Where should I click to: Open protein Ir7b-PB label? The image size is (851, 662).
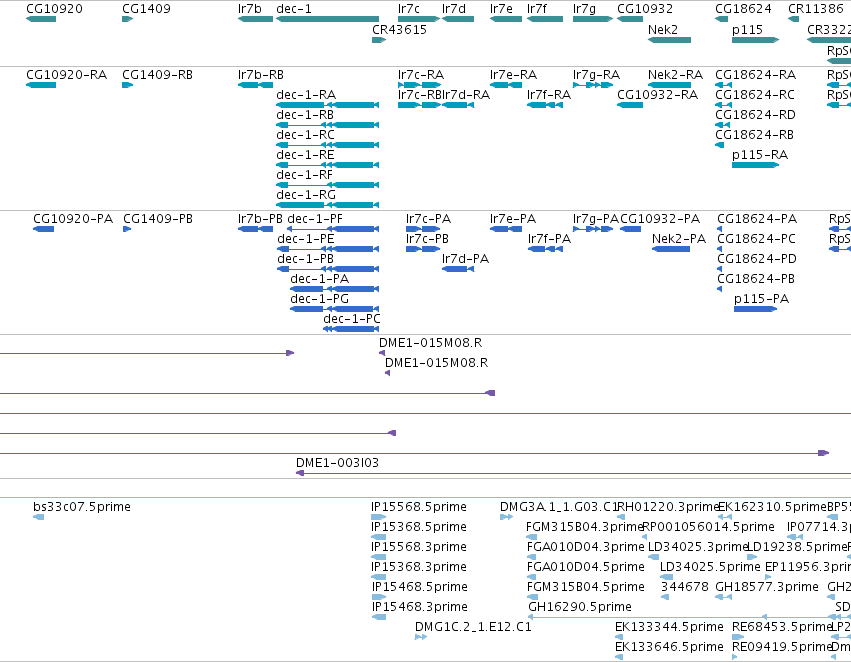[260, 219]
